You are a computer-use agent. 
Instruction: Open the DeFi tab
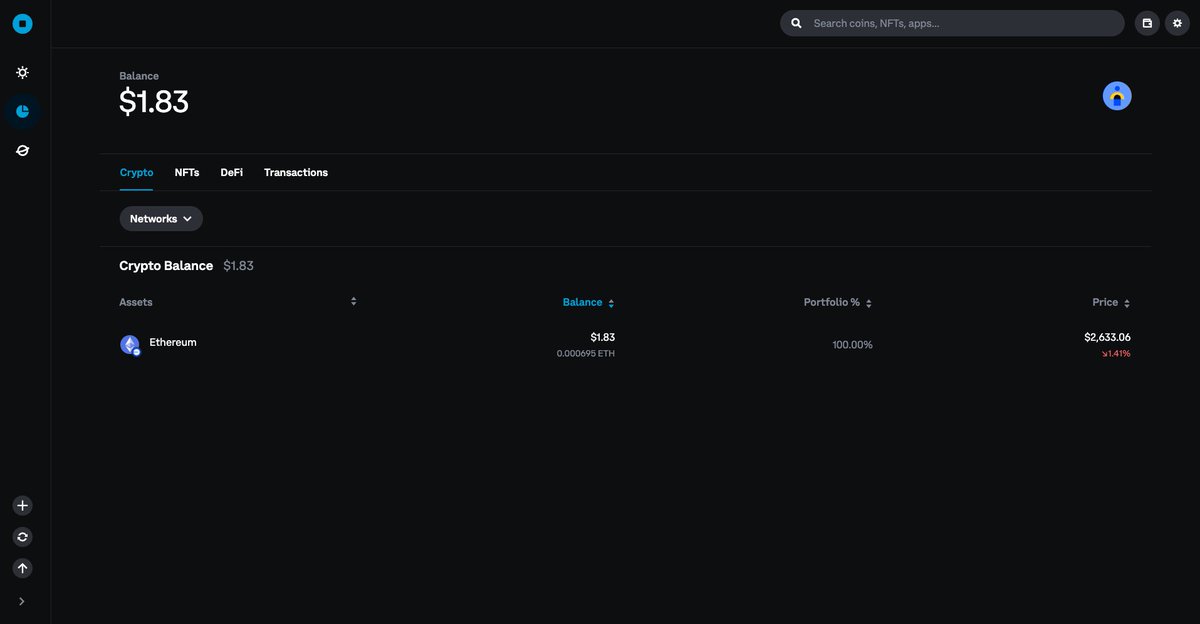click(232, 172)
